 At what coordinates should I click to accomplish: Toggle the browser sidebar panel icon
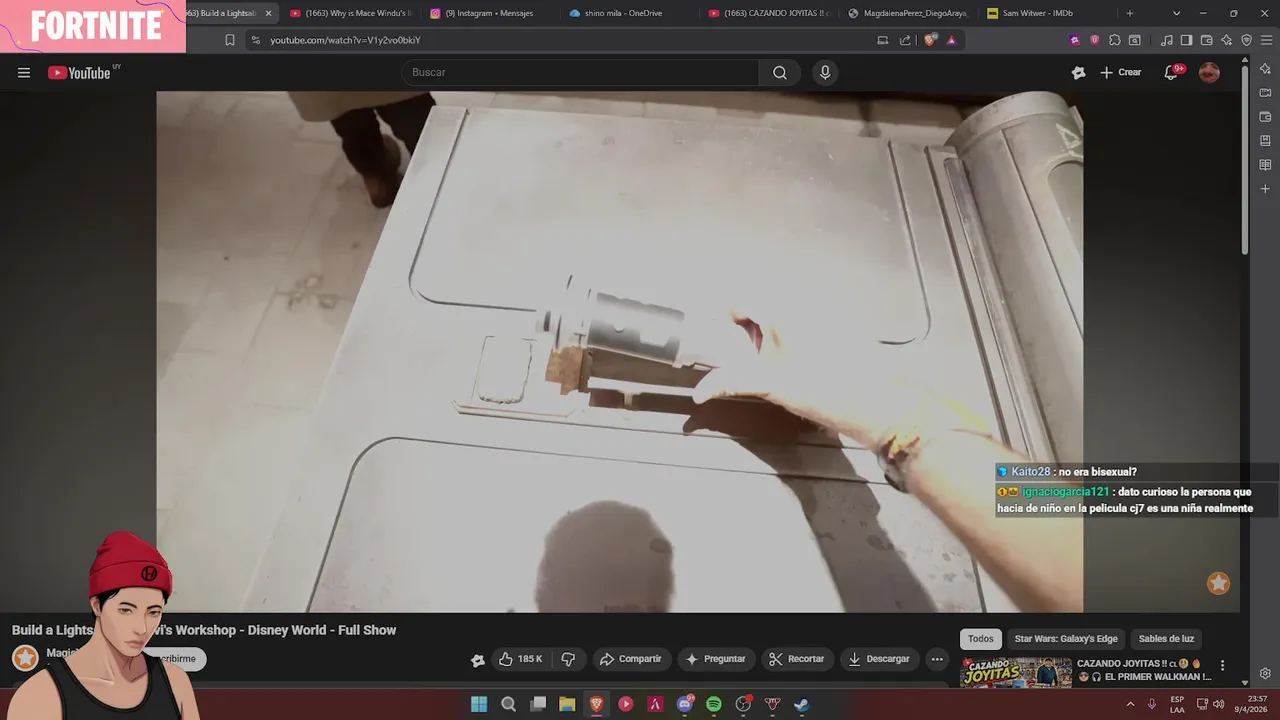click(1186, 40)
